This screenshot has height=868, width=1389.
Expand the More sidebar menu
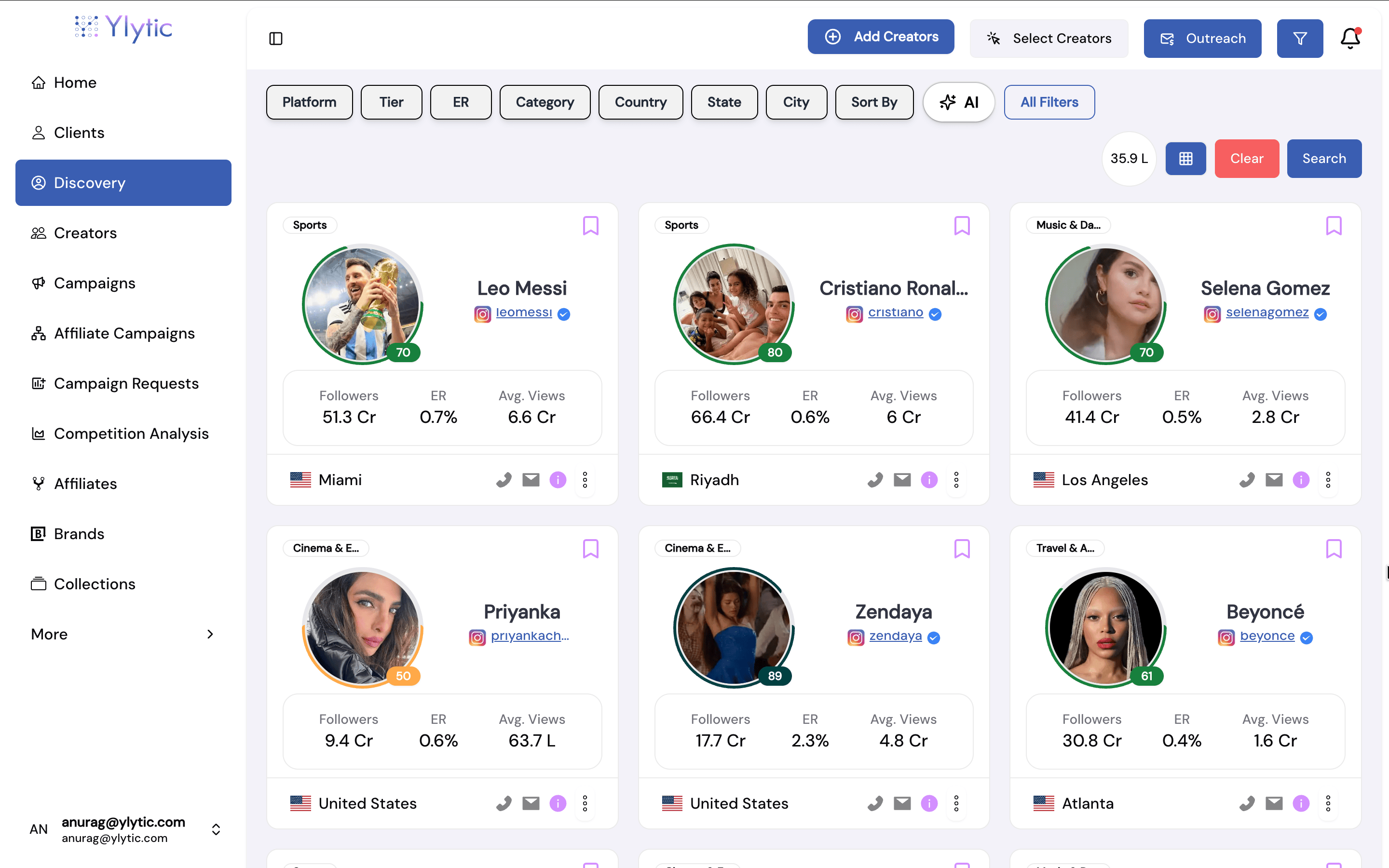pyautogui.click(x=123, y=634)
